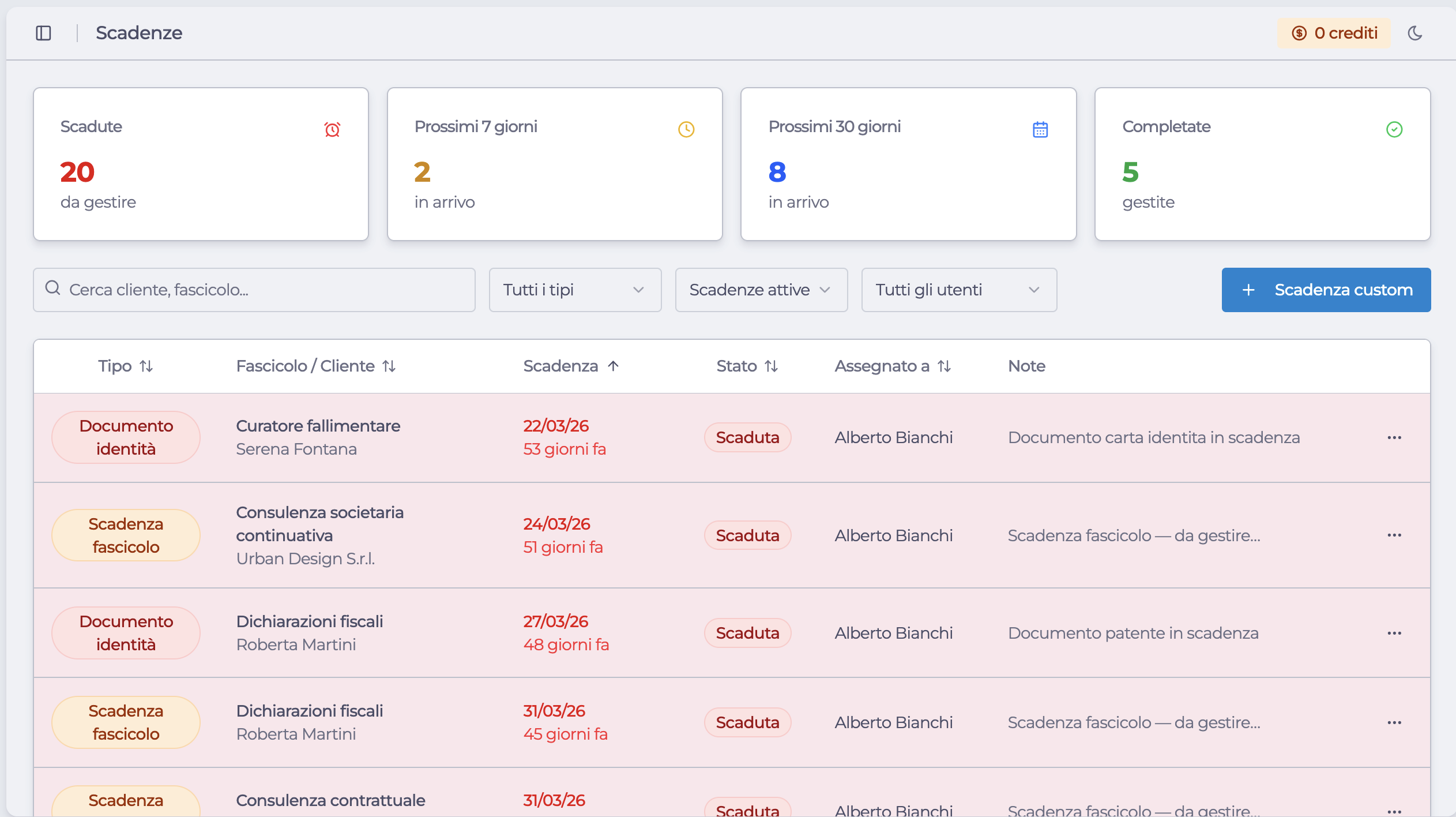The width and height of the screenshot is (1456, 817).
Task: Click the calendar icon in Prossimi 30 giorni card
Action: [x=1040, y=129]
